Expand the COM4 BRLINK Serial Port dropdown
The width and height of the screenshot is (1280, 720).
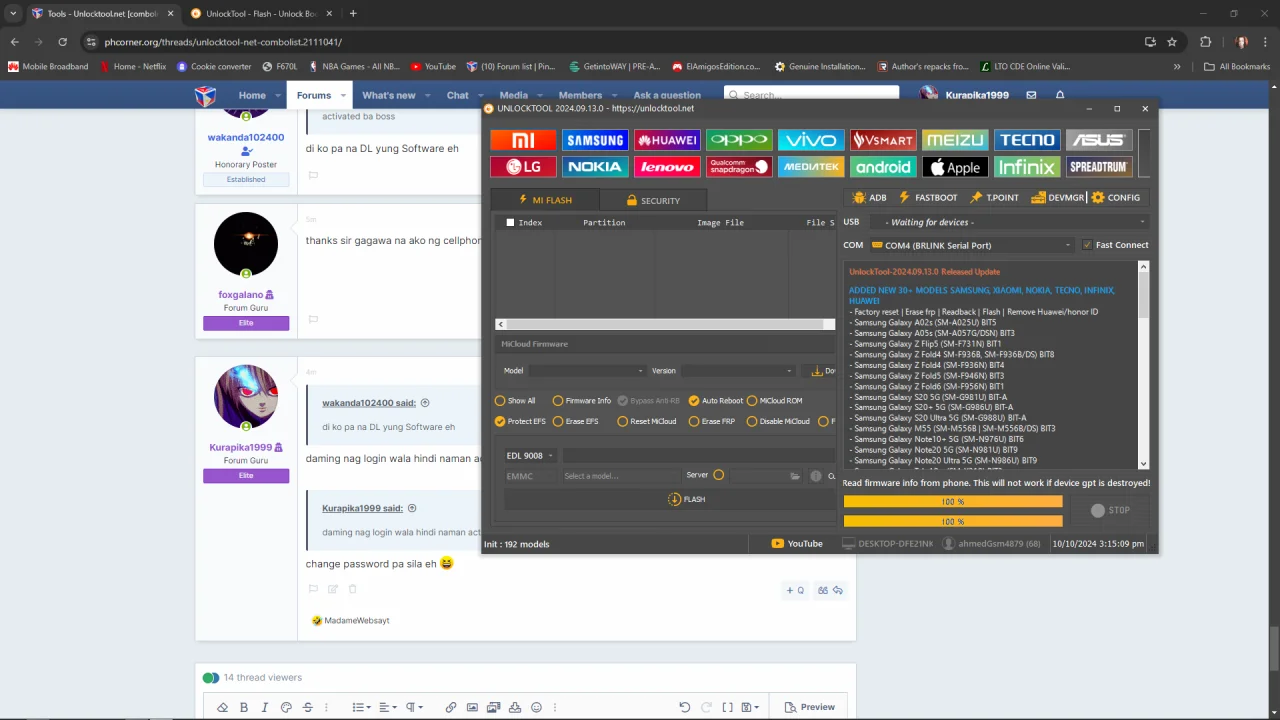971,245
